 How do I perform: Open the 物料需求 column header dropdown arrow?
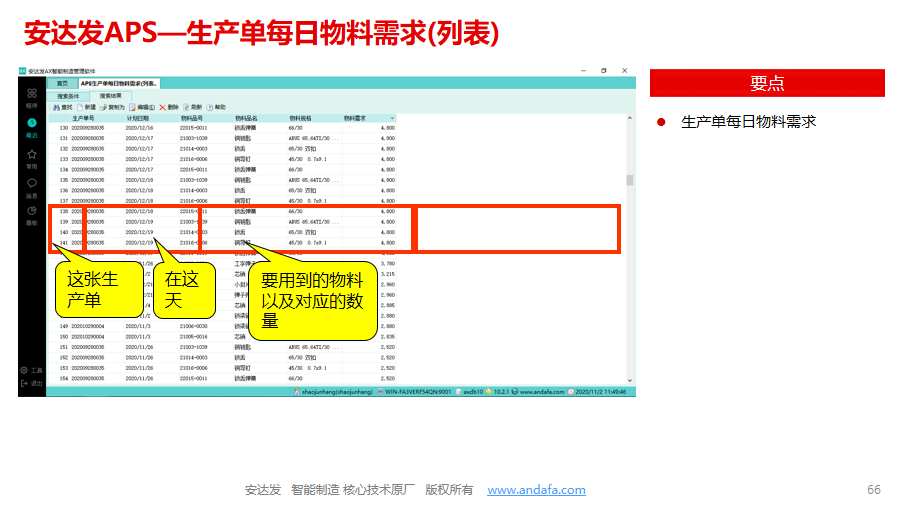click(392, 118)
